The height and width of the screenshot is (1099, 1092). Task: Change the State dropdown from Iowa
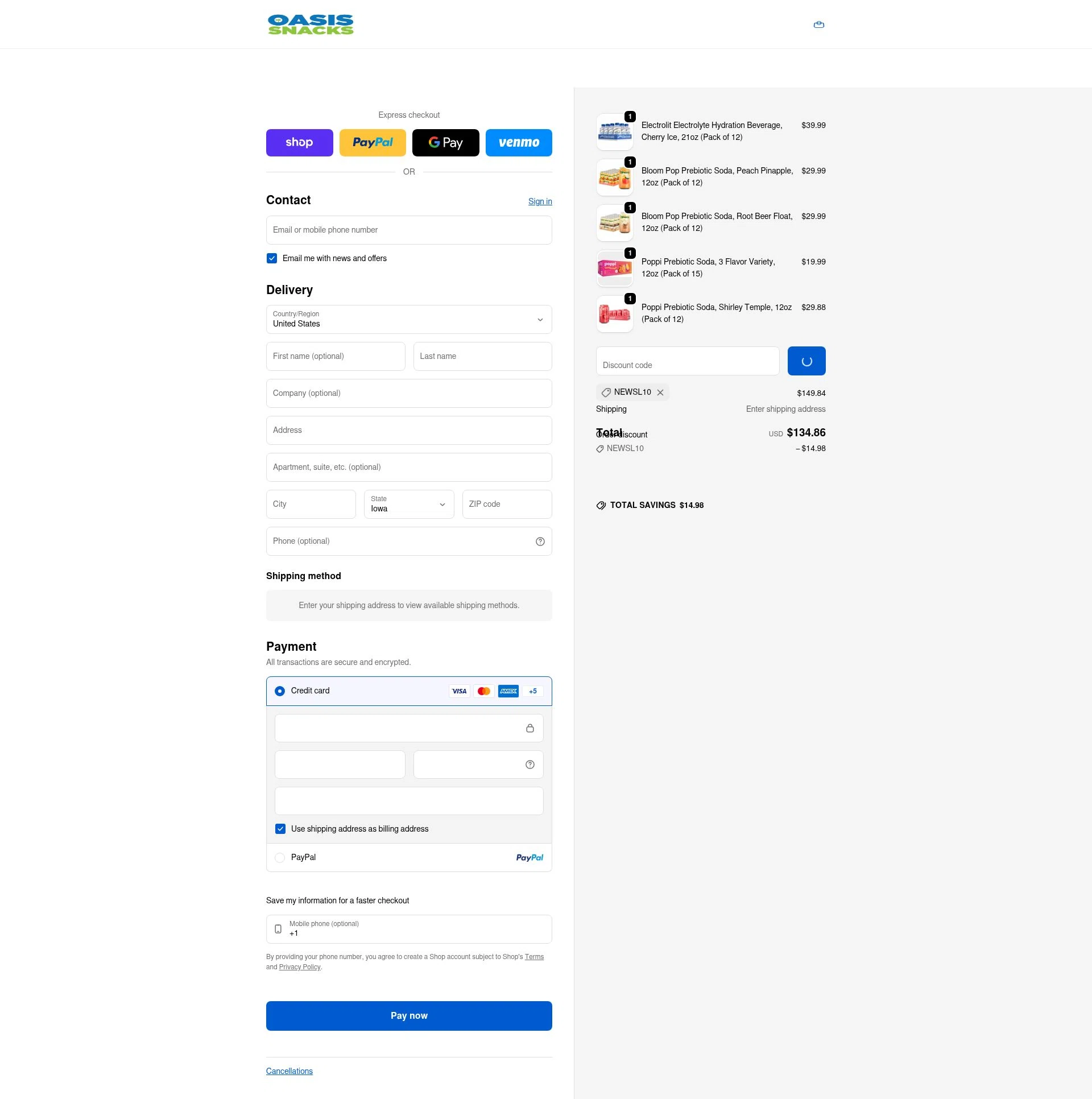click(409, 504)
